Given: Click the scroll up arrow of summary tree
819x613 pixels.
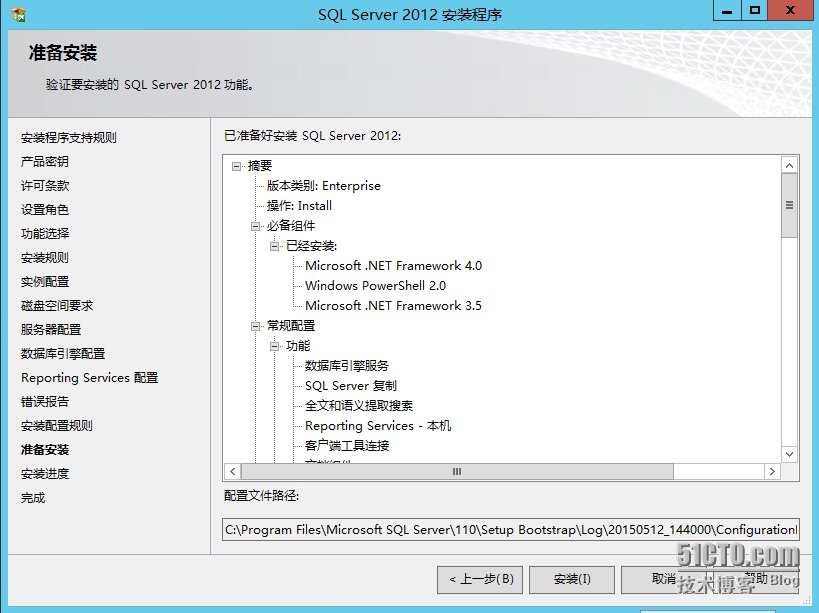Looking at the screenshot, I should (x=789, y=166).
